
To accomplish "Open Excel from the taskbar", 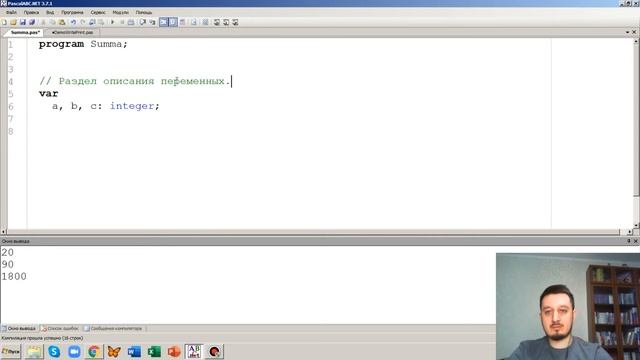I will point(154,351).
